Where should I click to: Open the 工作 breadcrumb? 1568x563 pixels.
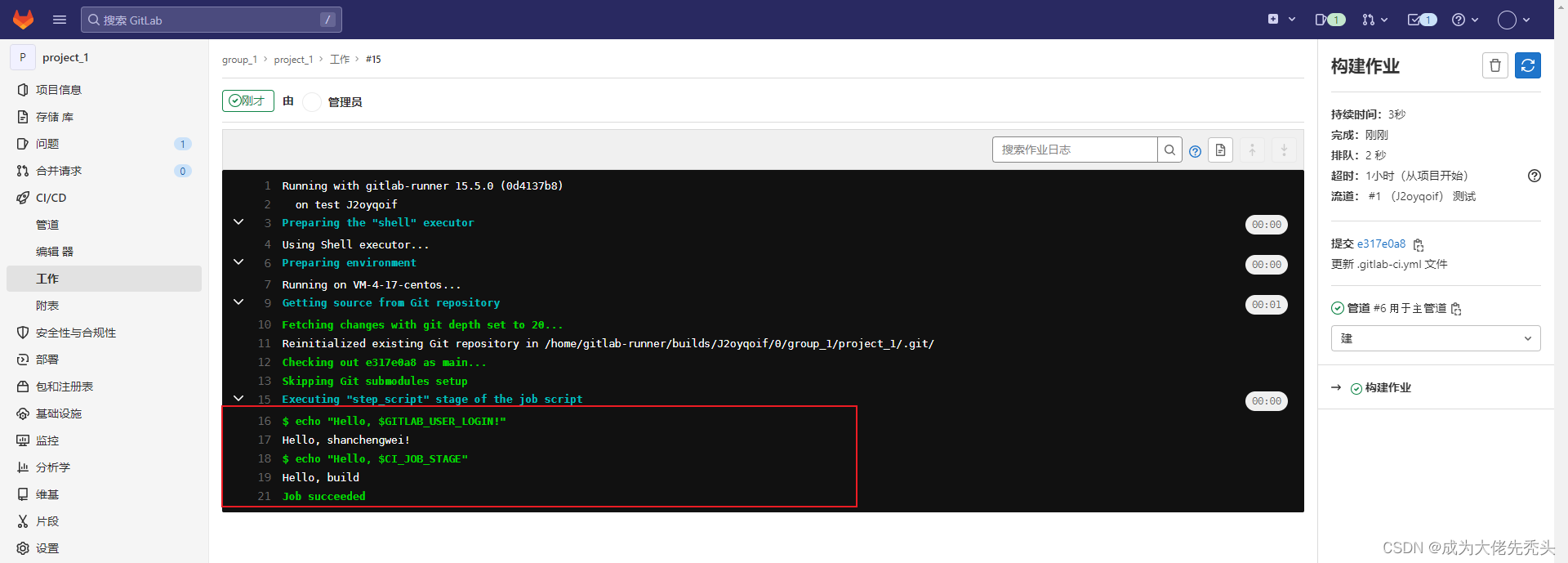(340, 60)
